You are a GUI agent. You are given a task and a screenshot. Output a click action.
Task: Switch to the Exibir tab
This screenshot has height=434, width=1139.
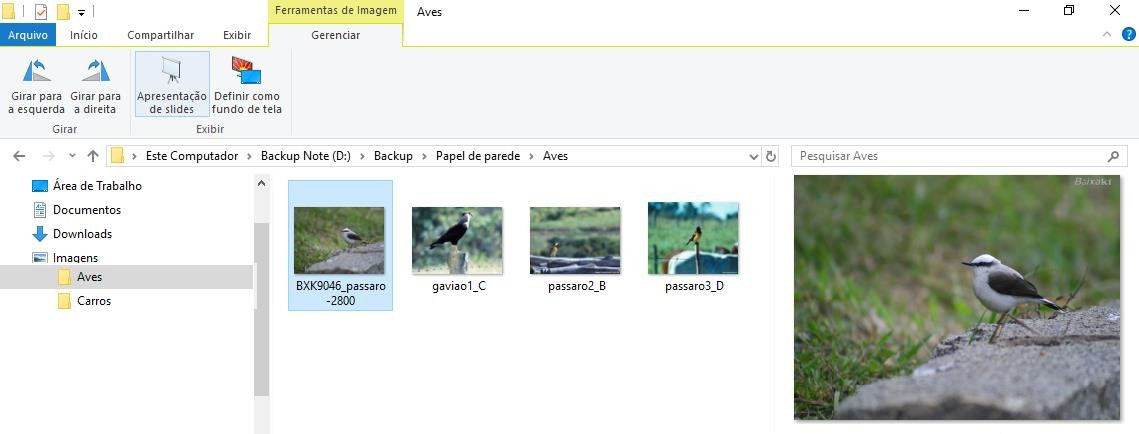pos(237,35)
